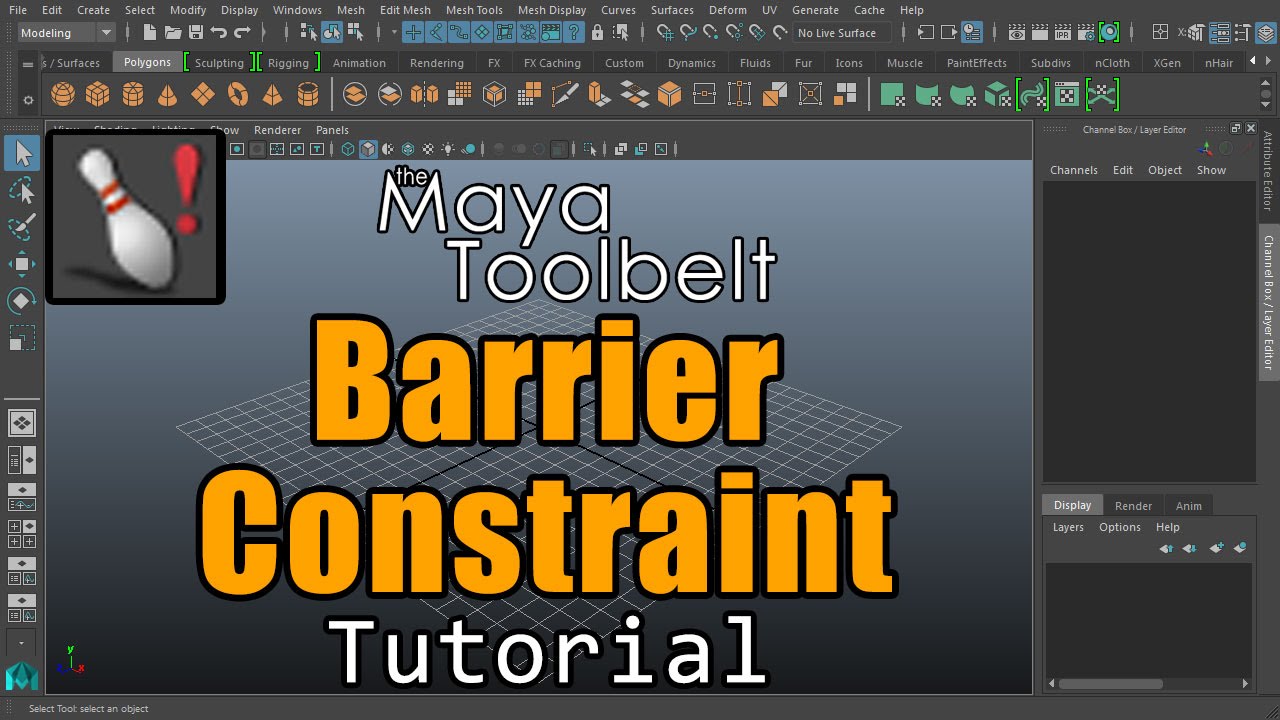Open Layers menu in Layer Editor

(1068, 527)
